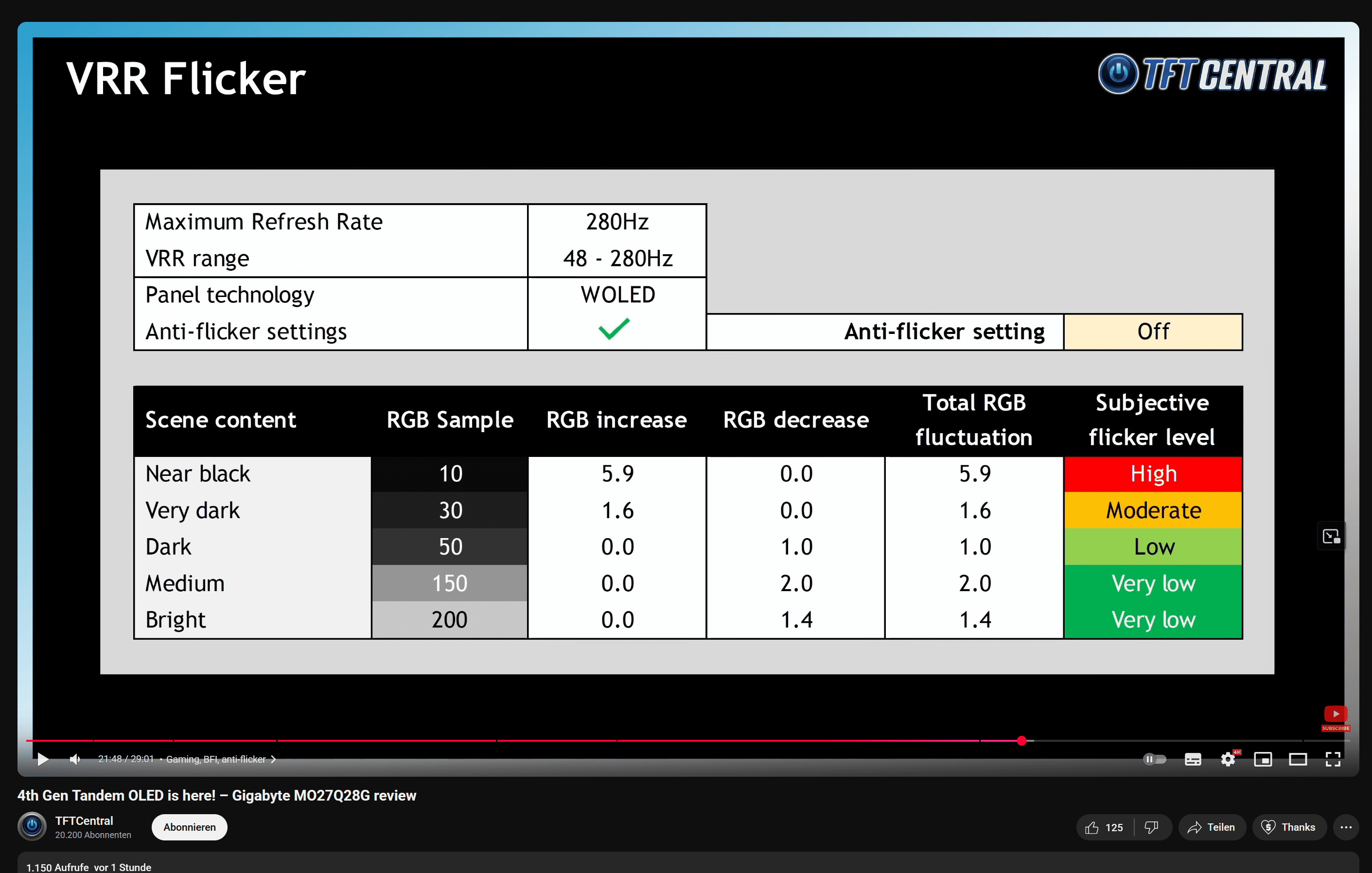This screenshot has height=873, width=1372.
Task: Mute the video volume
Action: [75, 759]
